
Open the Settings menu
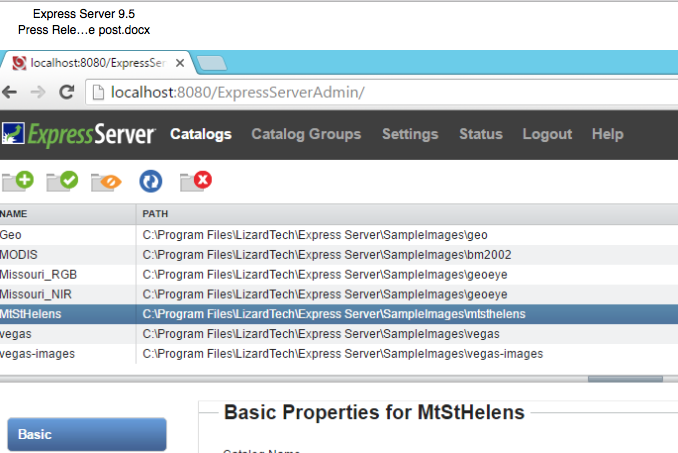tap(410, 134)
